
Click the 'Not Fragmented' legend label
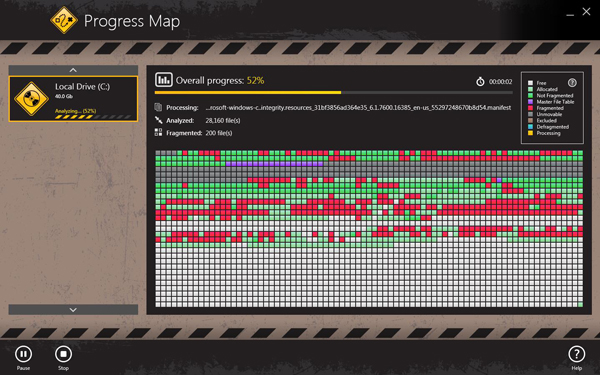click(555, 96)
